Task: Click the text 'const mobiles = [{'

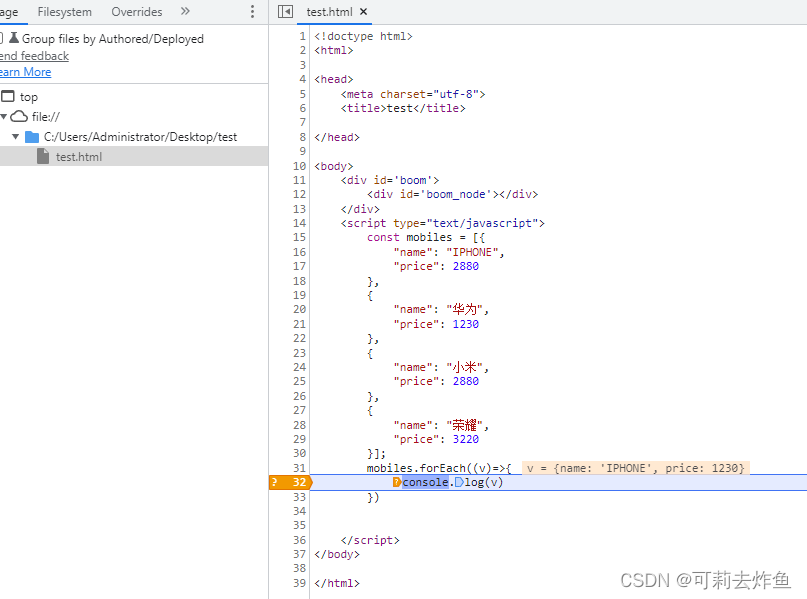Action: (x=426, y=237)
